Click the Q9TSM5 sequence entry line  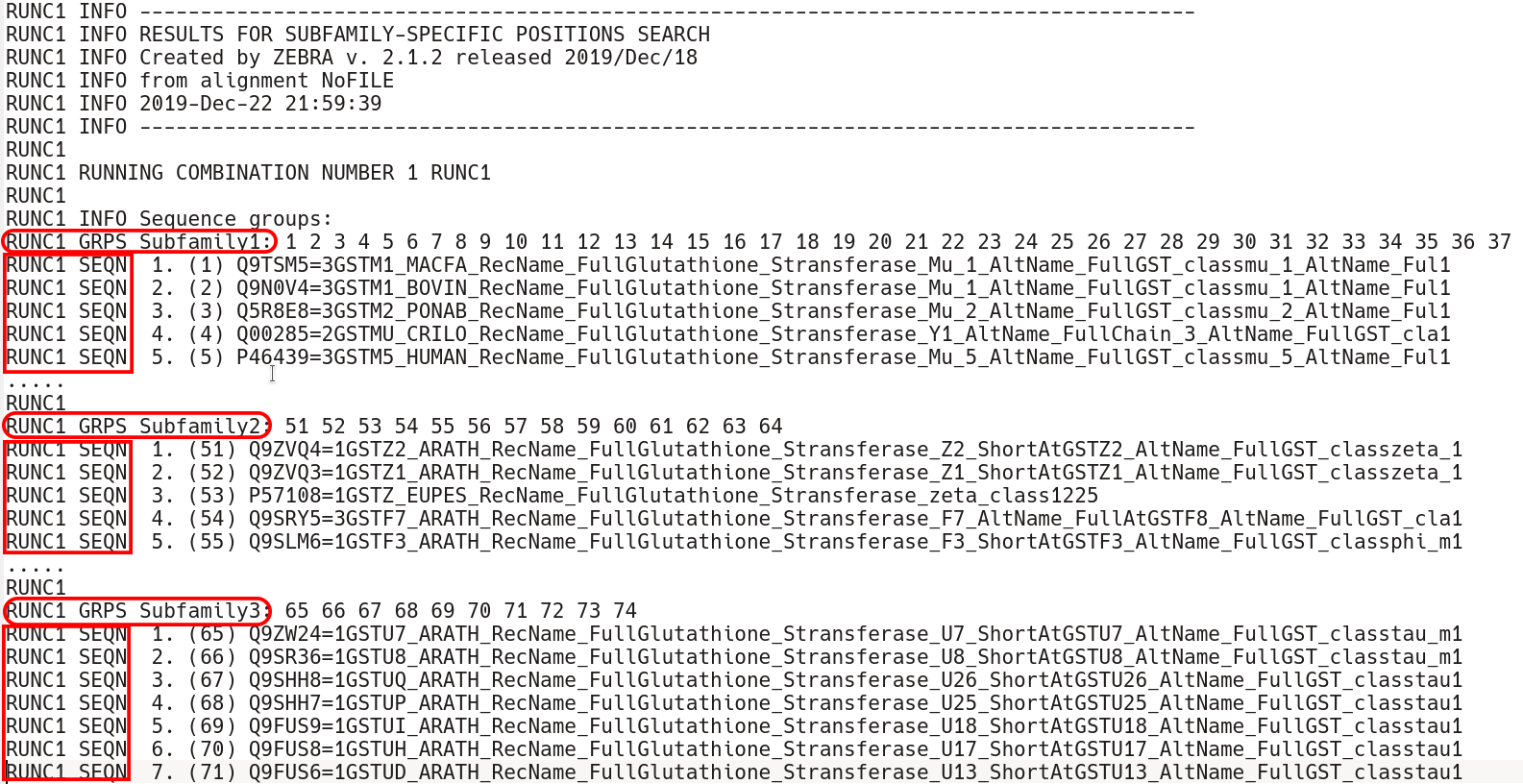[728, 265]
